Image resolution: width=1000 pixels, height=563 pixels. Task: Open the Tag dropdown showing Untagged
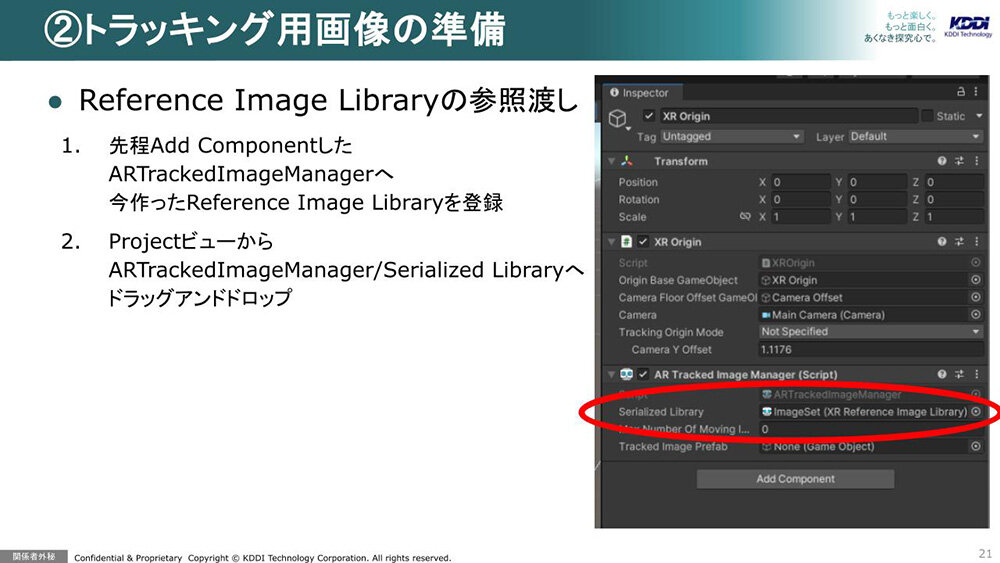[x=732, y=136]
